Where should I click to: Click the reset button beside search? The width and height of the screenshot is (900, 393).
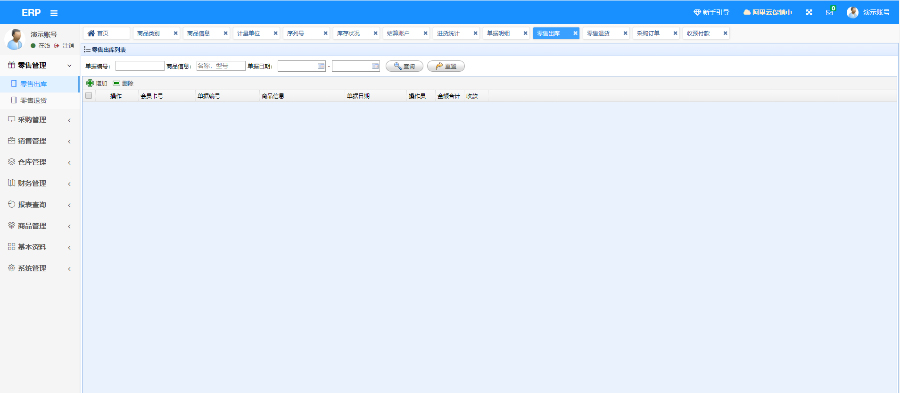coord(446,66)
